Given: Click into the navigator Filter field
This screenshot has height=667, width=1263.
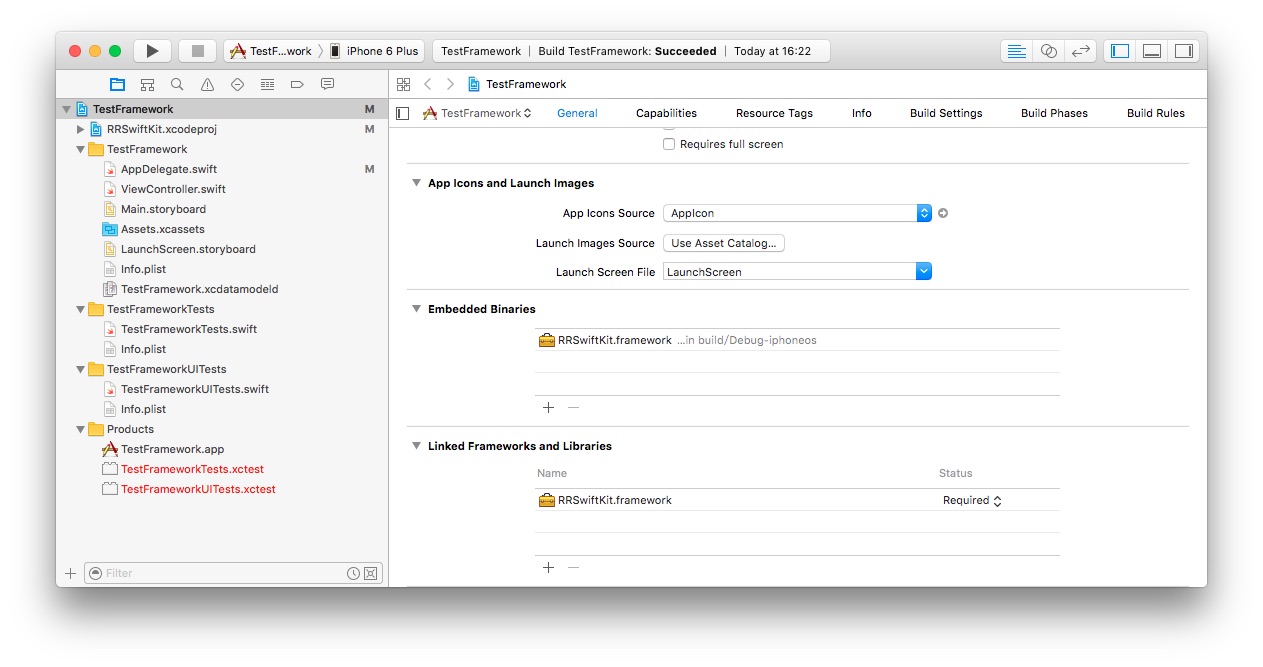Looking at the screenshot, I should tap(224, 573).
